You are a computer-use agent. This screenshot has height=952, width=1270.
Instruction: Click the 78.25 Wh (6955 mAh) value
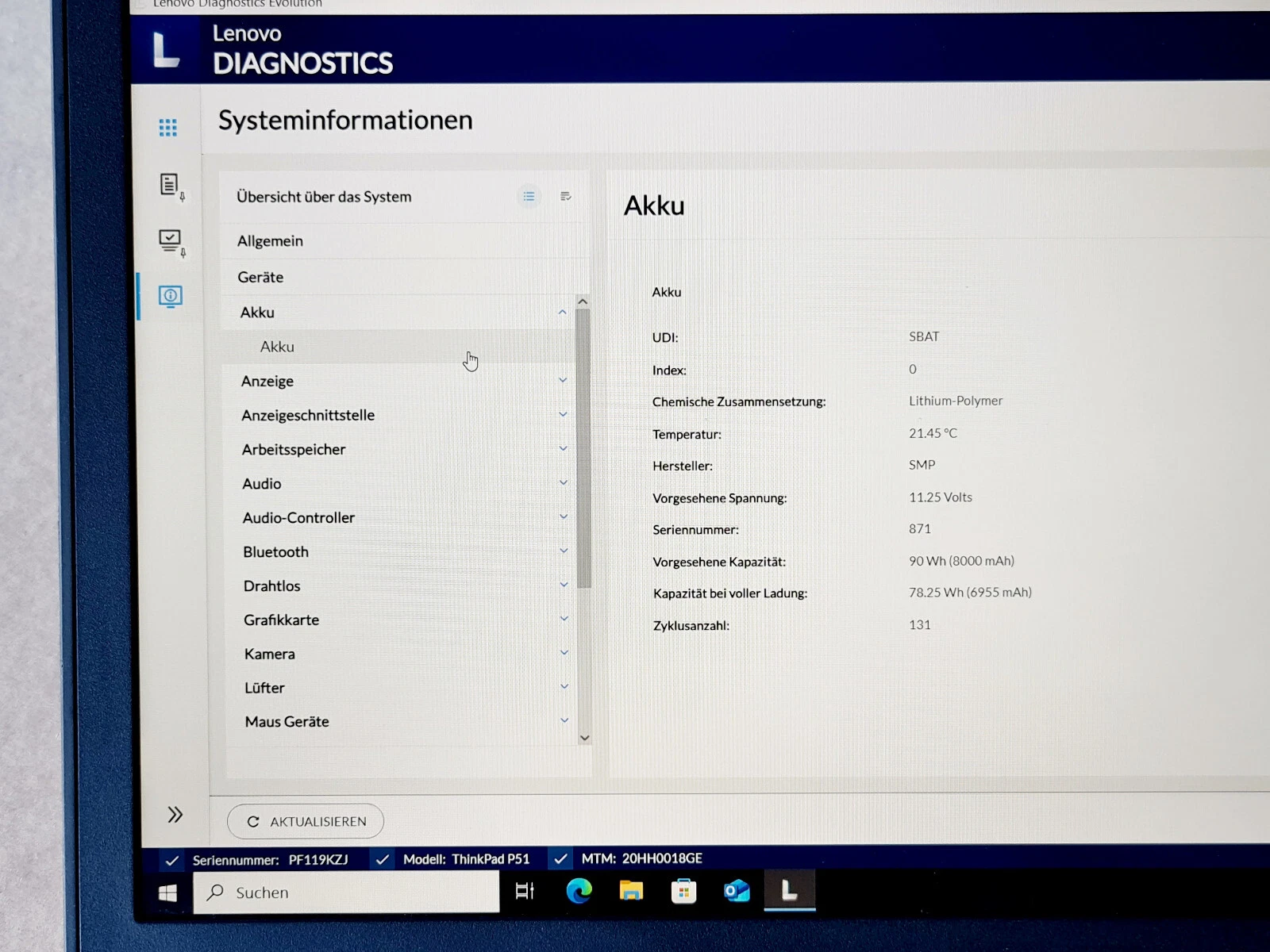coord(970,593)
